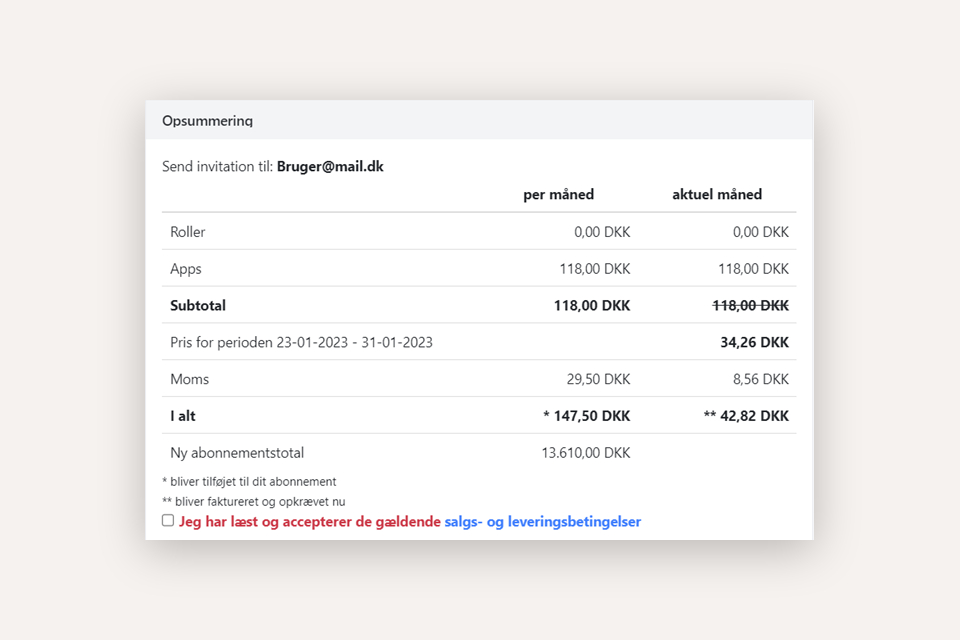This screenshot has height=640, width=960.
Task: Select the Bruger@mail.dk email address
Action: (x=330, y=167)
